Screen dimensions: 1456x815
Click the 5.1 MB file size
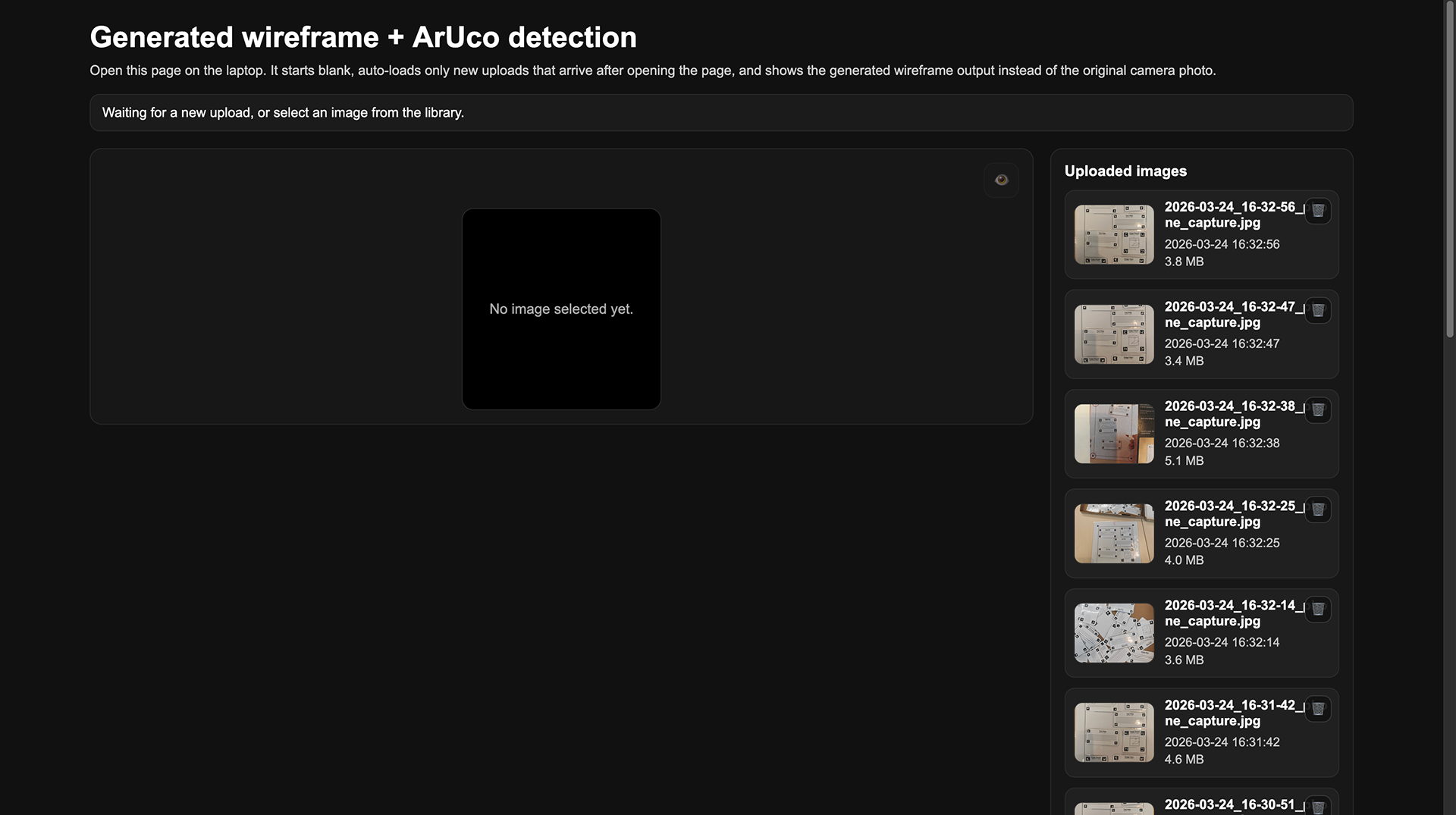pos(1184,461)
